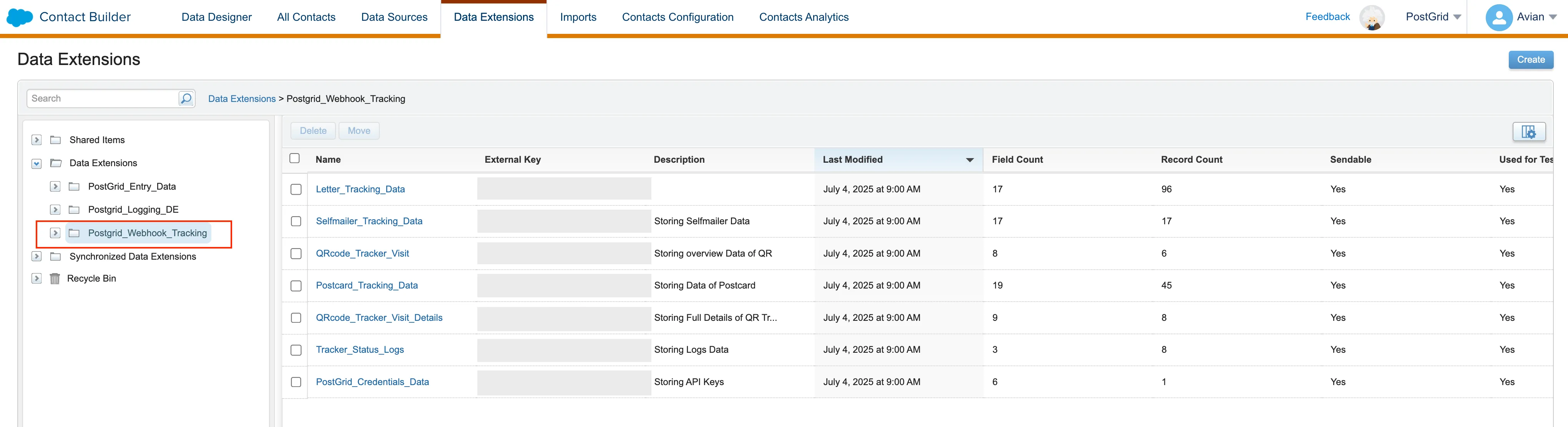Click the Create button
Viewport: 1568px width, 427px height.
pyautogui.click(x=1530, y=60)
